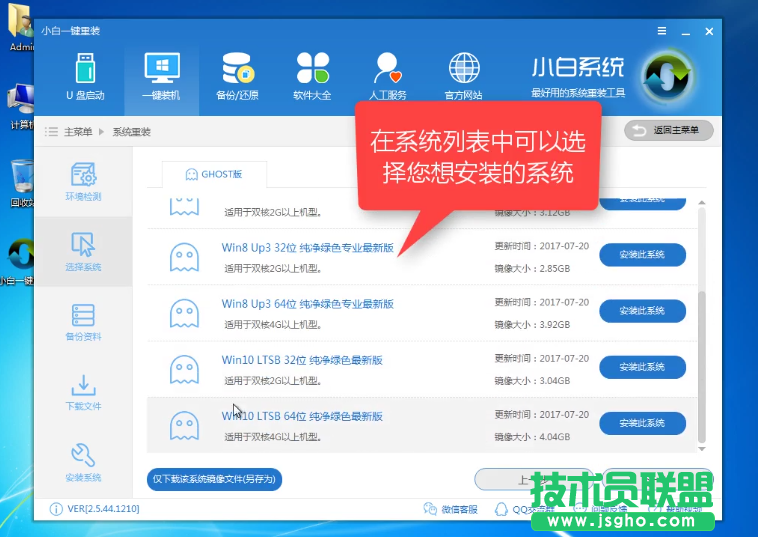Open Administrator folder on desktop
758x537 pixels.
(x=21, y=27)
